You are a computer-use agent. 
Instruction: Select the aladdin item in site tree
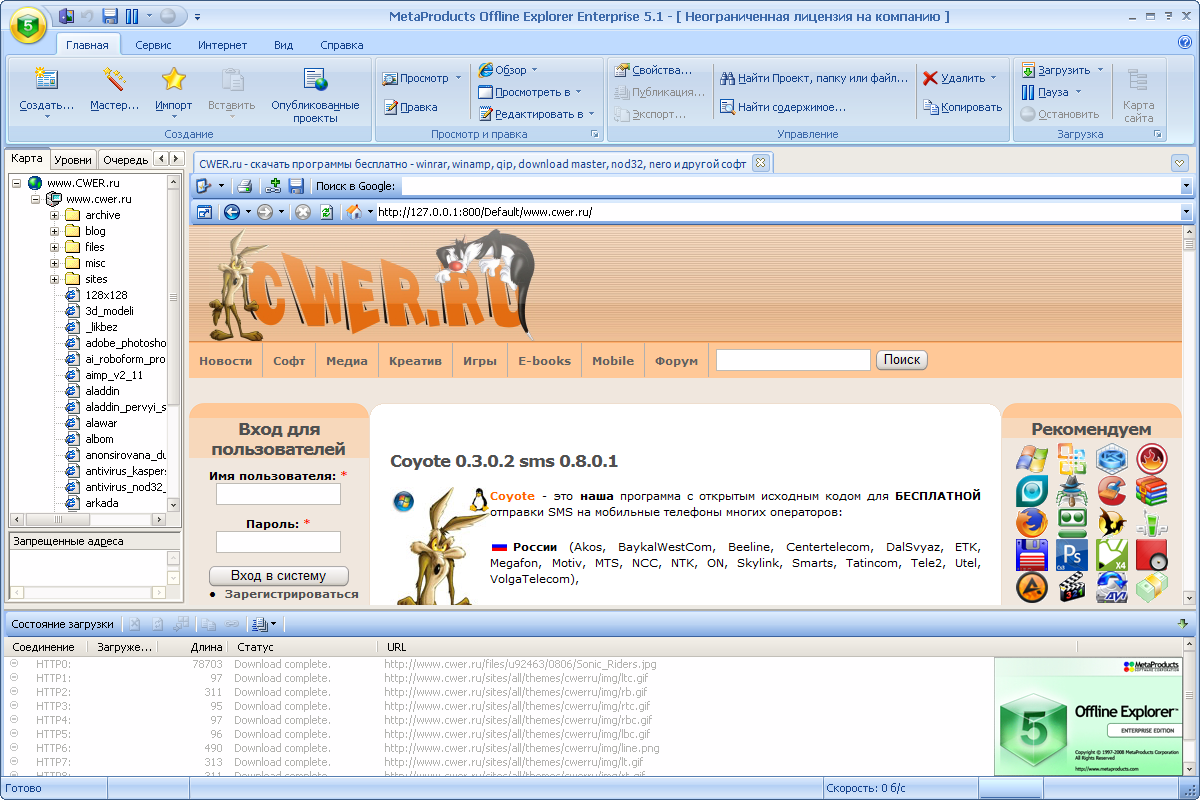(102, 391)
